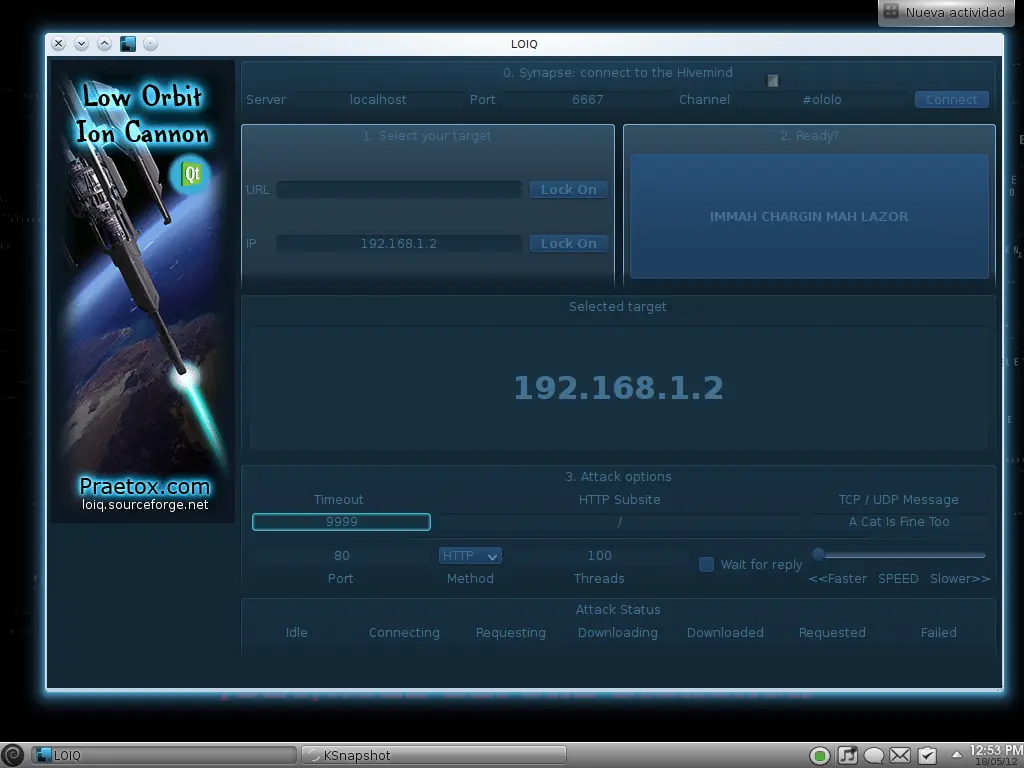This screenshot has width=1024, height=768.
Task: Click the 'Slower>>' label
Action: [x=960, y=579]
